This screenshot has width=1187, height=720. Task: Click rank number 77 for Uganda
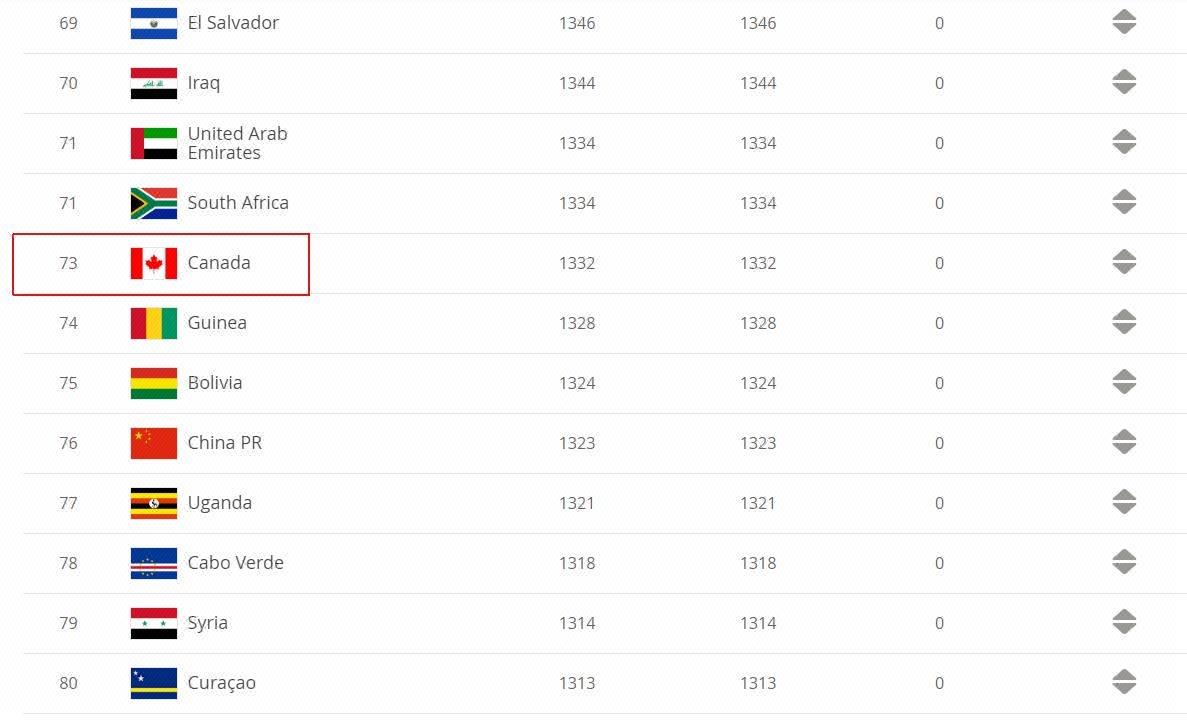68,503
